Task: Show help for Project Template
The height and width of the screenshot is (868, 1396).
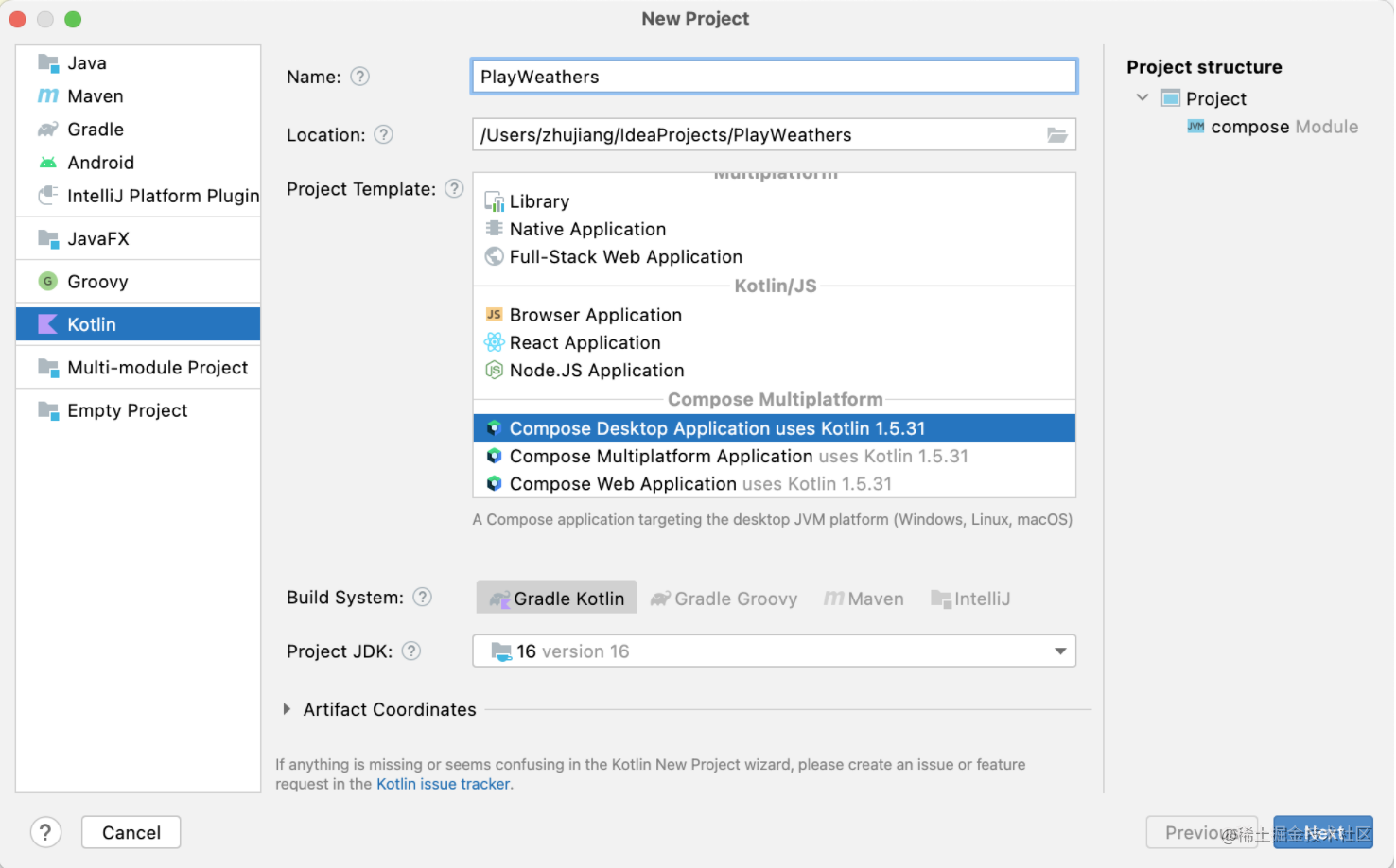Action: (x=454, y=188)
